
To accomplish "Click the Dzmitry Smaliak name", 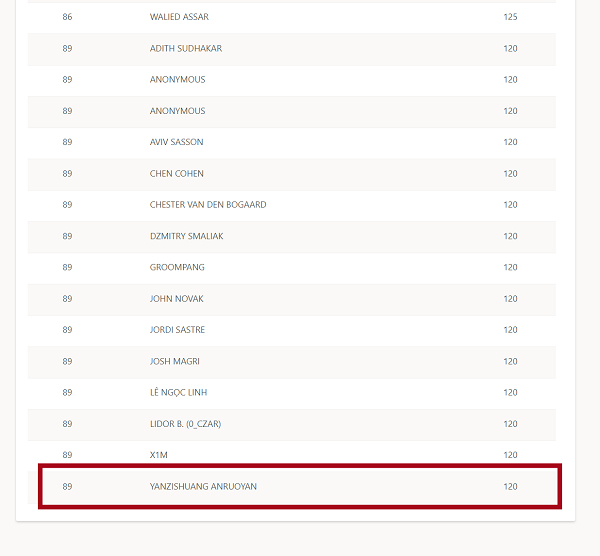I will (186, 236).
